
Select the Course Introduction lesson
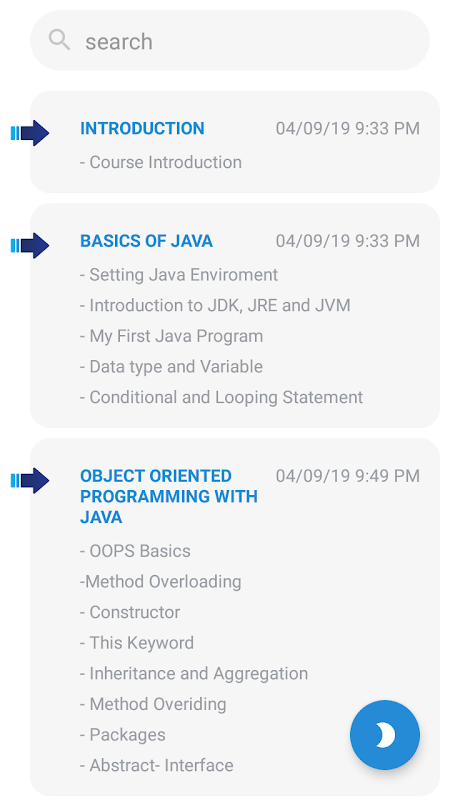(x=161, y=162)
